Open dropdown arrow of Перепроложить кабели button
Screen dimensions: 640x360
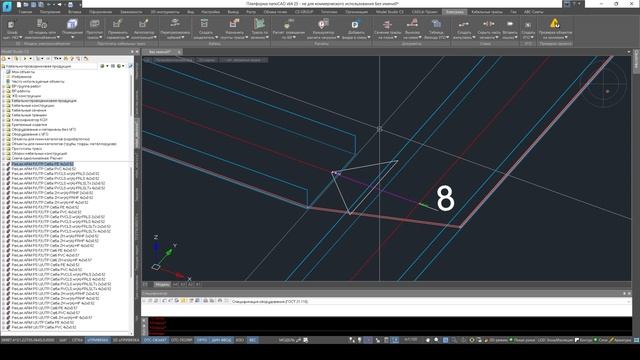(182, 37)
